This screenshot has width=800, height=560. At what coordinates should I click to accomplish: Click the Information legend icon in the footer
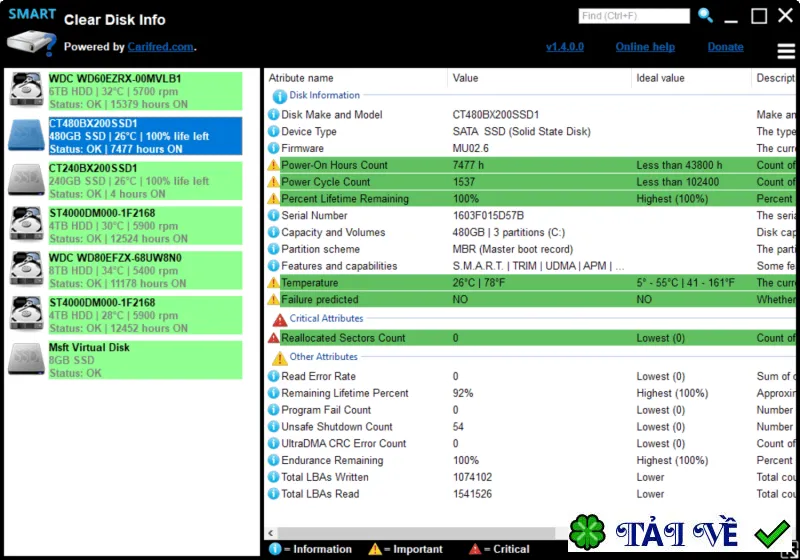pos(274,549)
